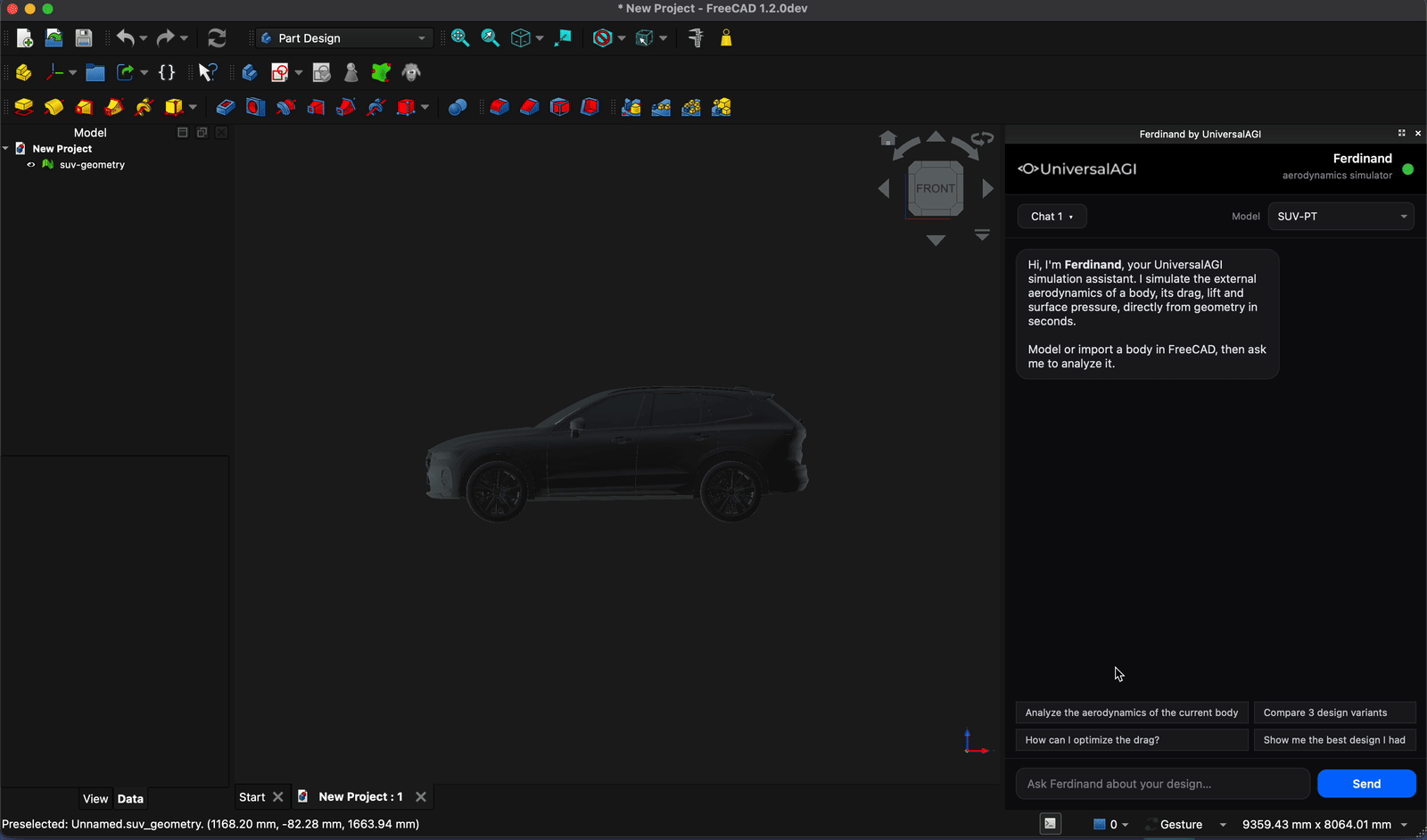Validate the sketch with the checkmark icon
Image resolution: width=1427 pixels, height=840 pixels.
322,72
